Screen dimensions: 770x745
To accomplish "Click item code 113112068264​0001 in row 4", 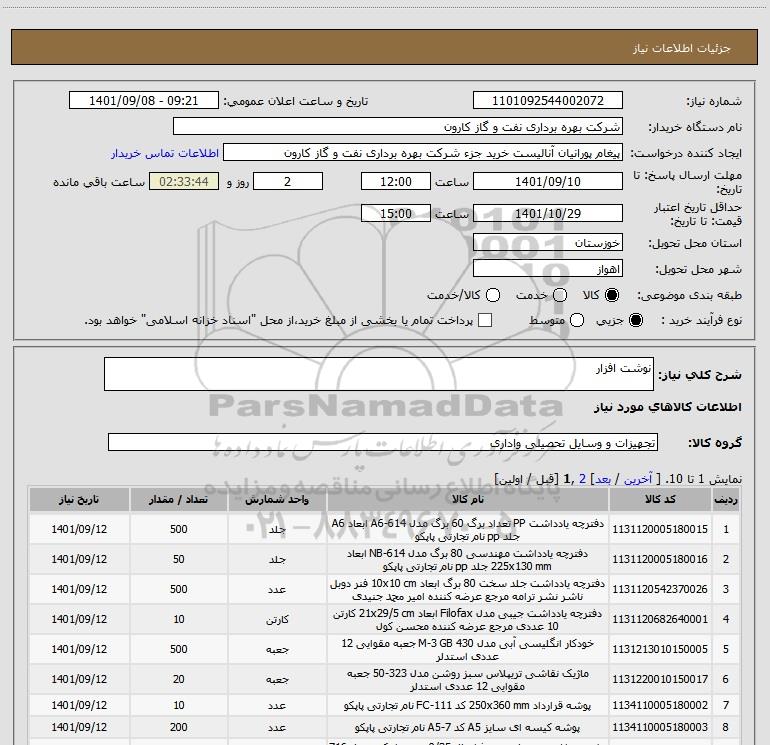I will click(660, 619).
